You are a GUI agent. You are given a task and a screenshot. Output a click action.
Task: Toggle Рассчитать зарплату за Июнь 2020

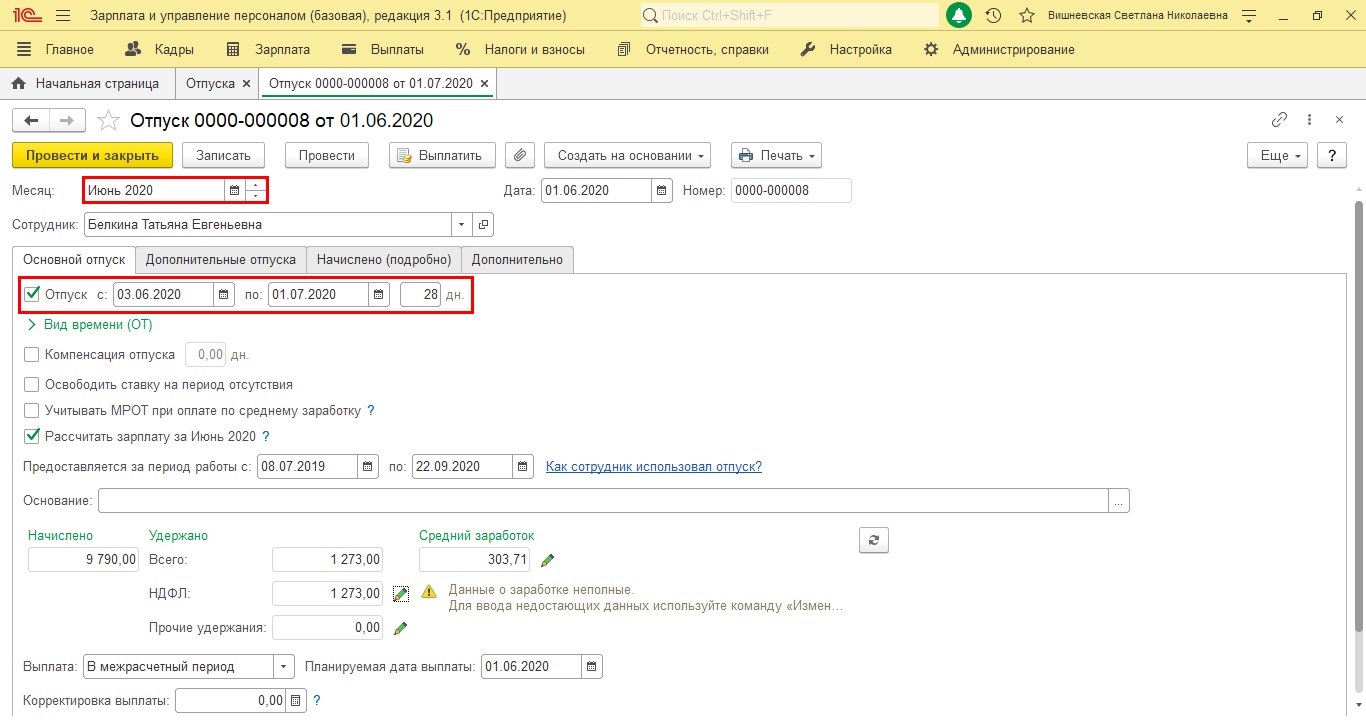[x=32, y=436]
